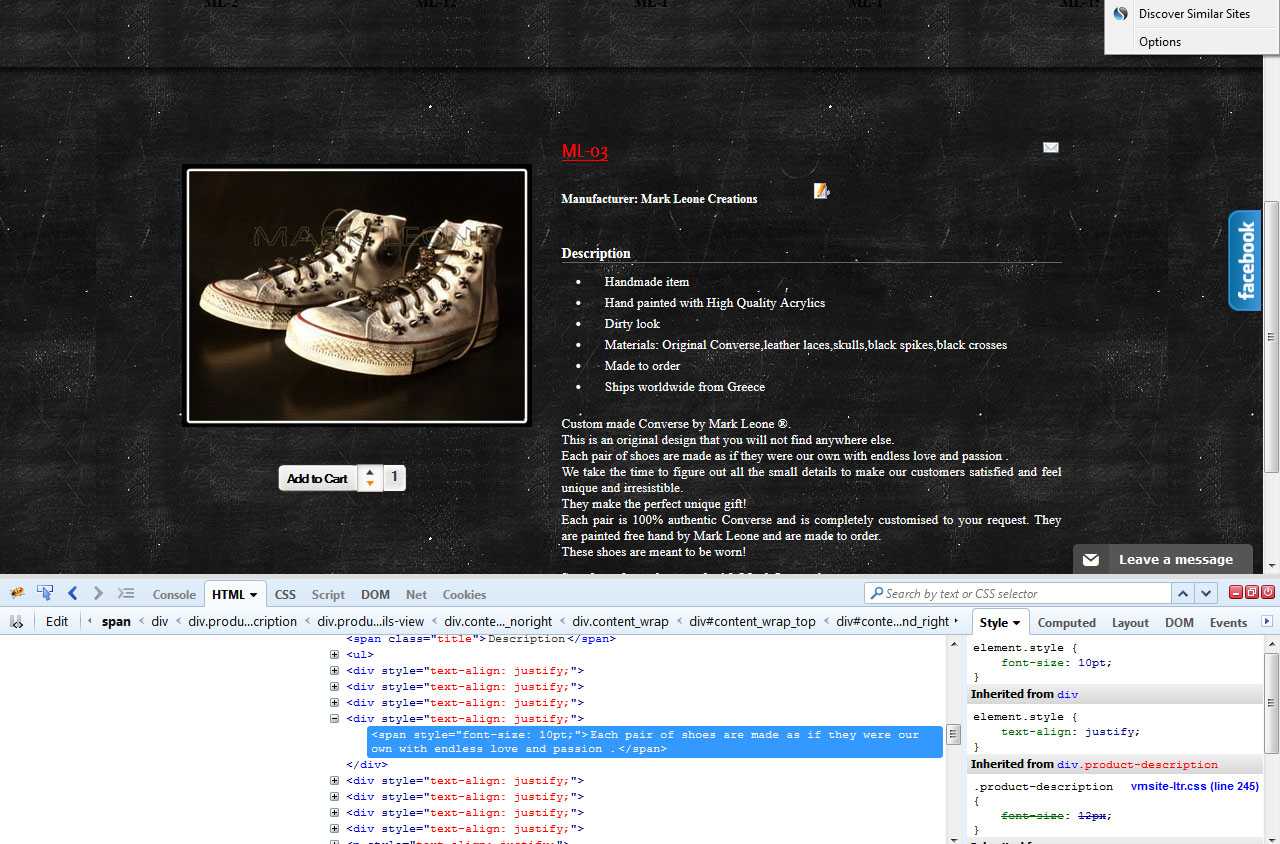Open the side panel DOM tab beside Layout

click(x=1179, y=622)
